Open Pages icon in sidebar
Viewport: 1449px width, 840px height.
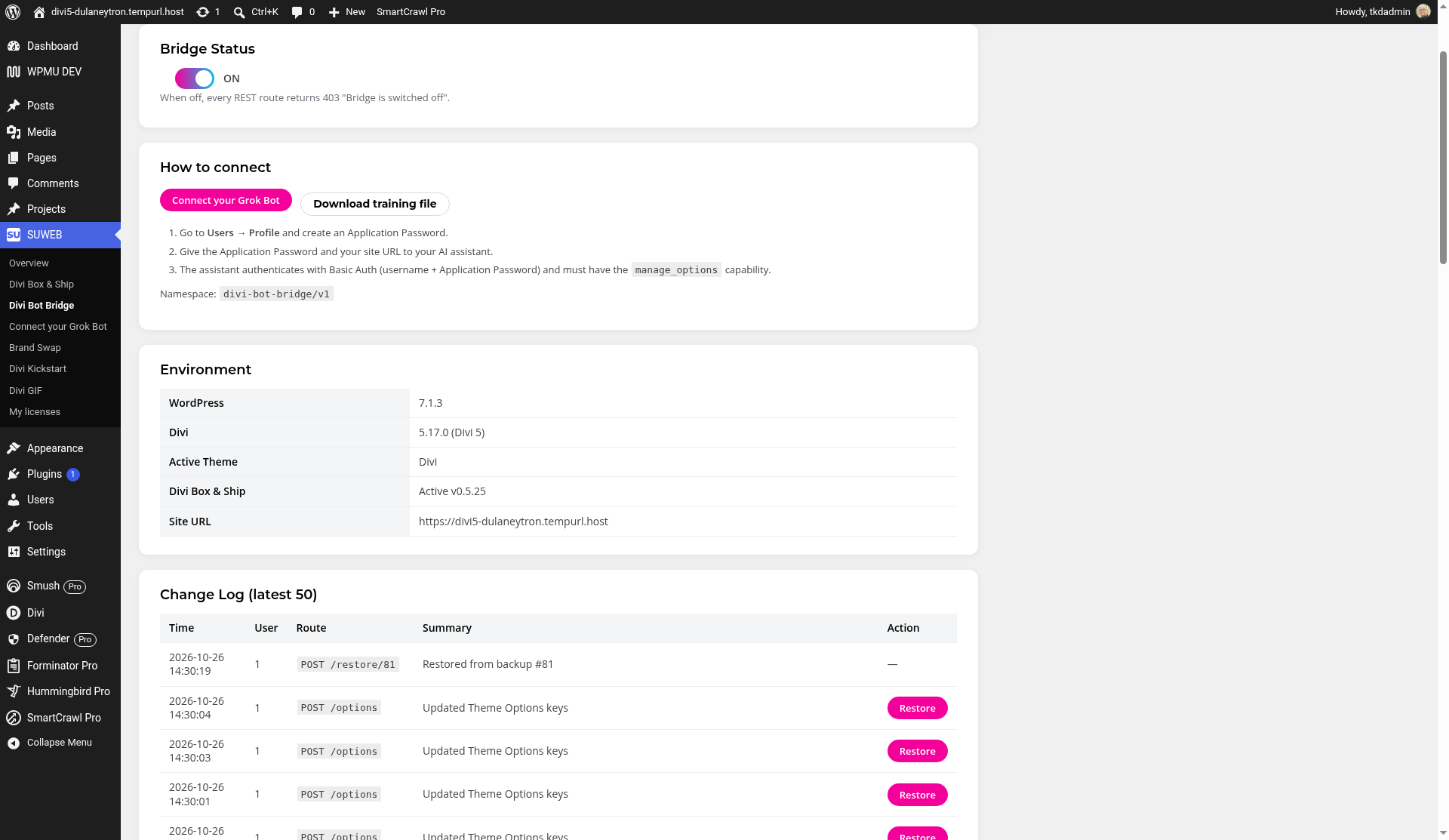pyautogui.click(x=14, y=158)
